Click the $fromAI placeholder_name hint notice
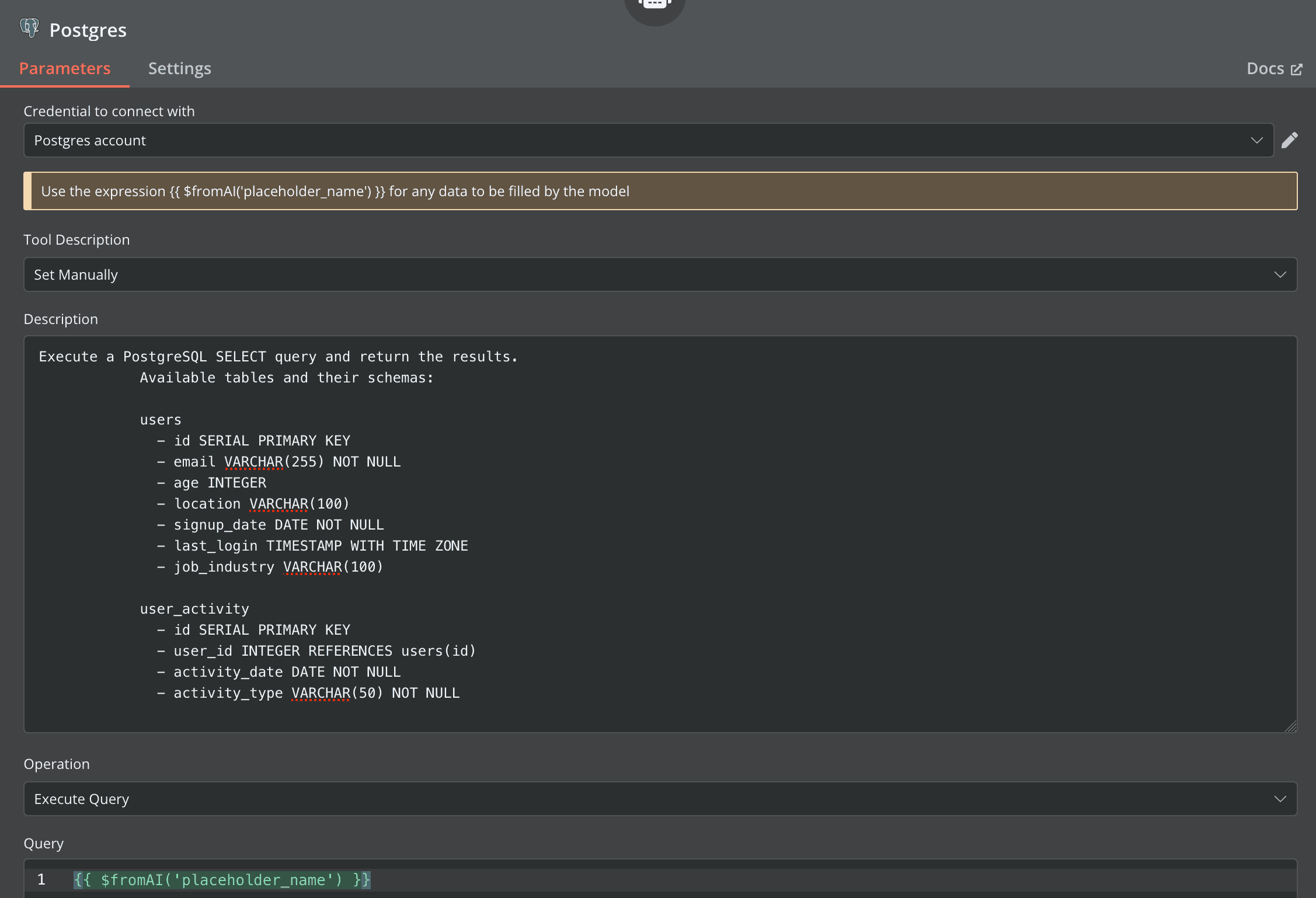This screenshot has height=898, width=1316. click(660, 191)
